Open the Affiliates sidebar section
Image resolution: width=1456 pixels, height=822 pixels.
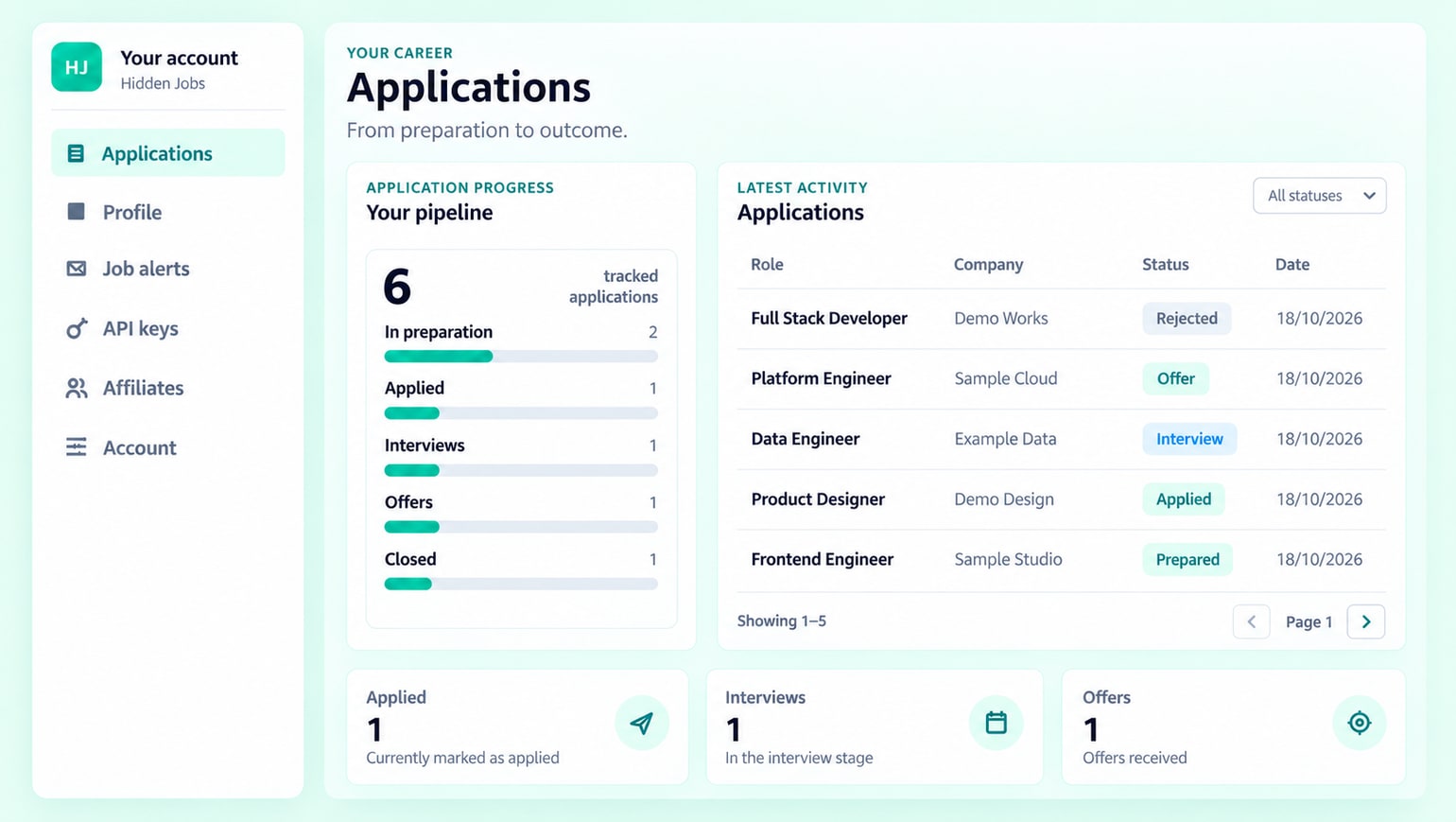coord(168,388)
